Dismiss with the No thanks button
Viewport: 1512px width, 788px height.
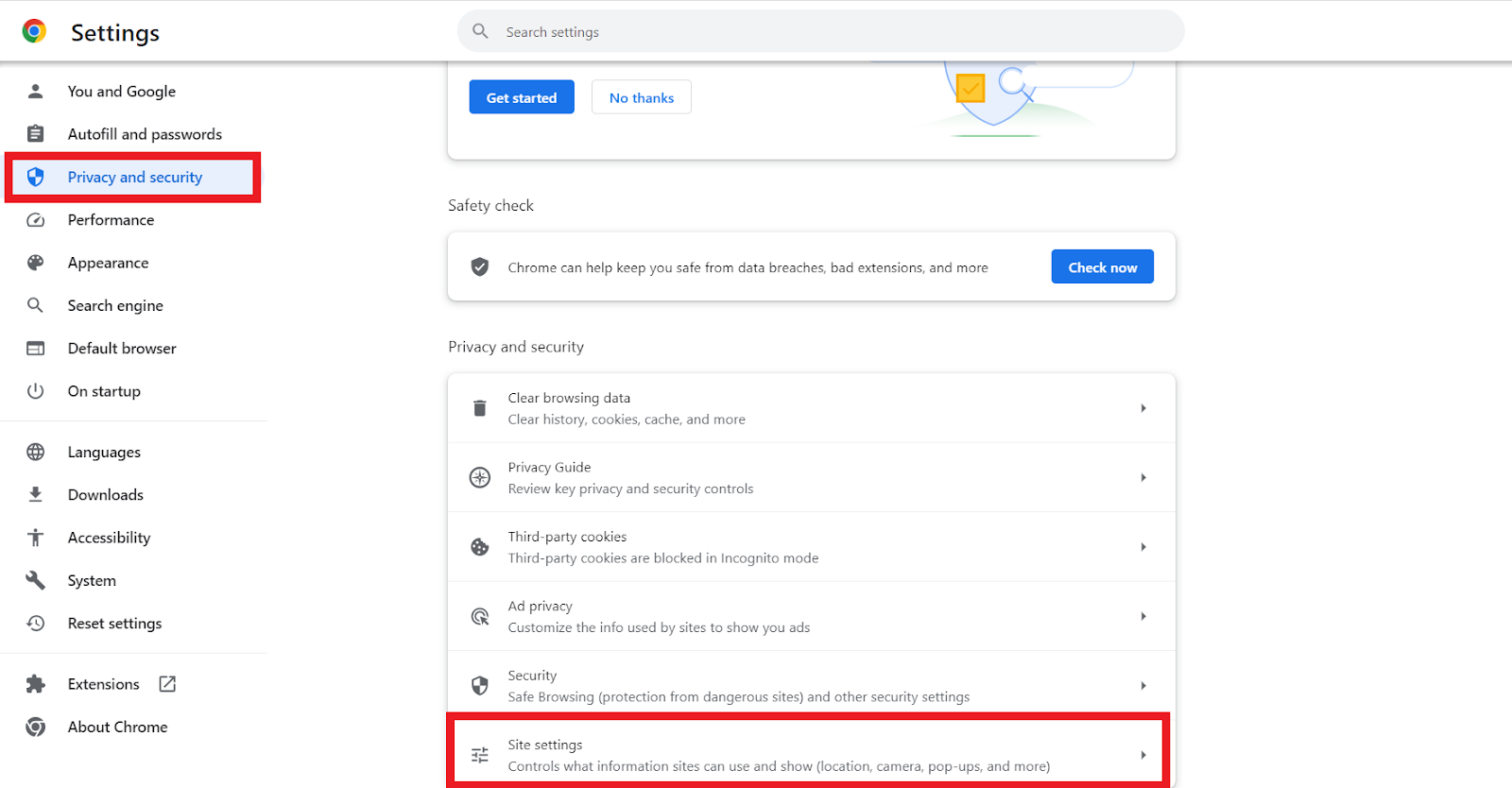pyautogui.click(x=642, y=97)
